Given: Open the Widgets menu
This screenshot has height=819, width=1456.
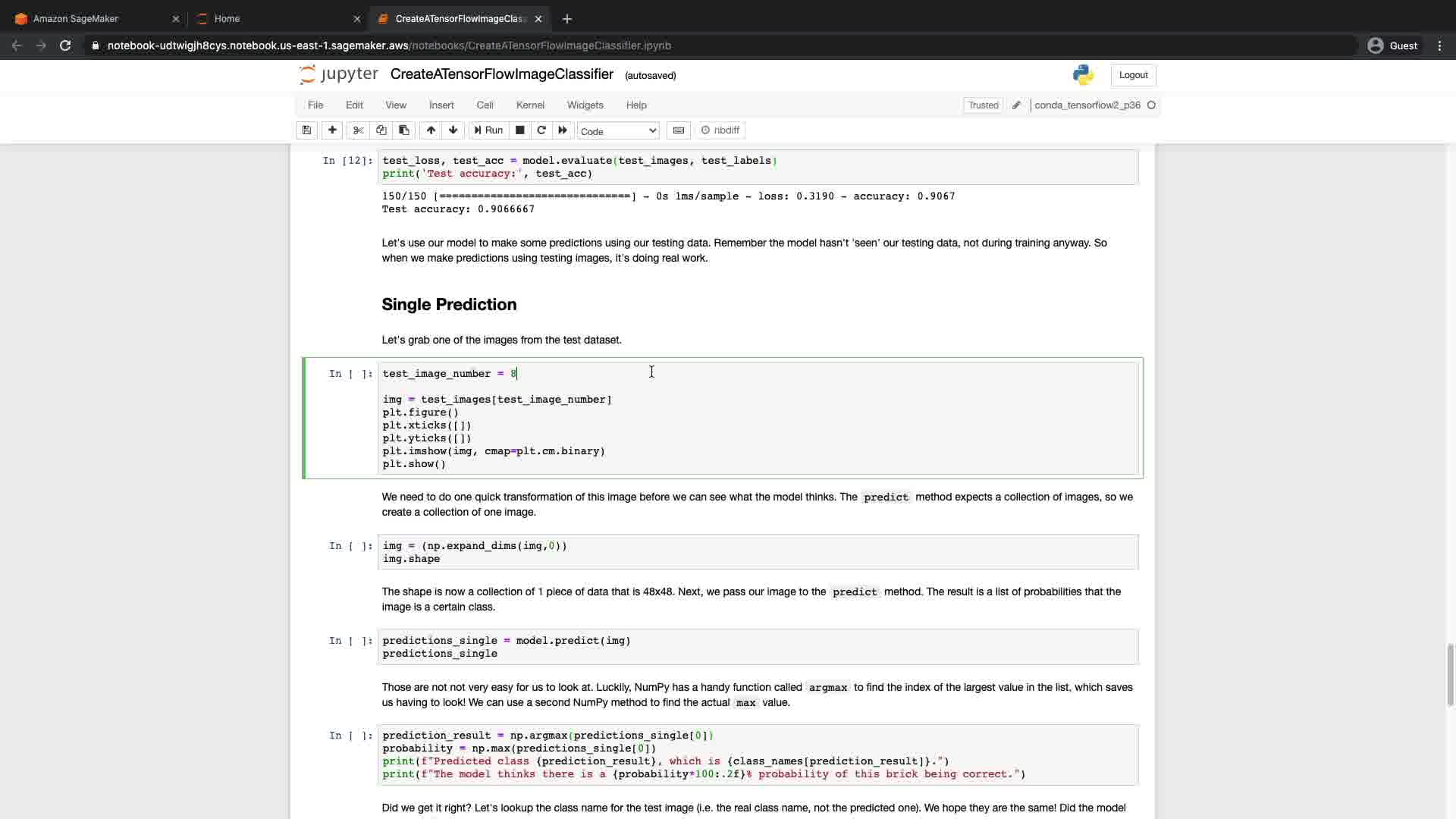Looking at the screenshot, I should 585,105.
